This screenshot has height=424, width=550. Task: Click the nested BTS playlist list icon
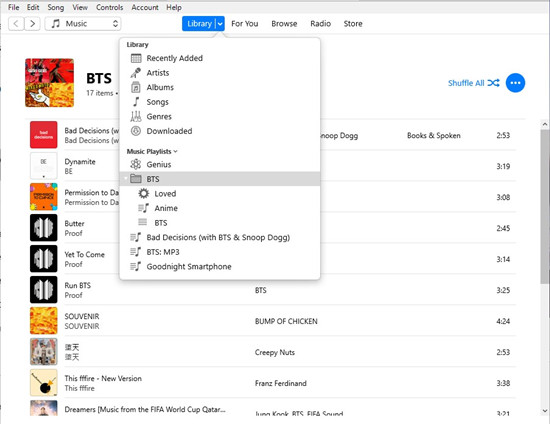pyautogui.click(x=142, y=222)
